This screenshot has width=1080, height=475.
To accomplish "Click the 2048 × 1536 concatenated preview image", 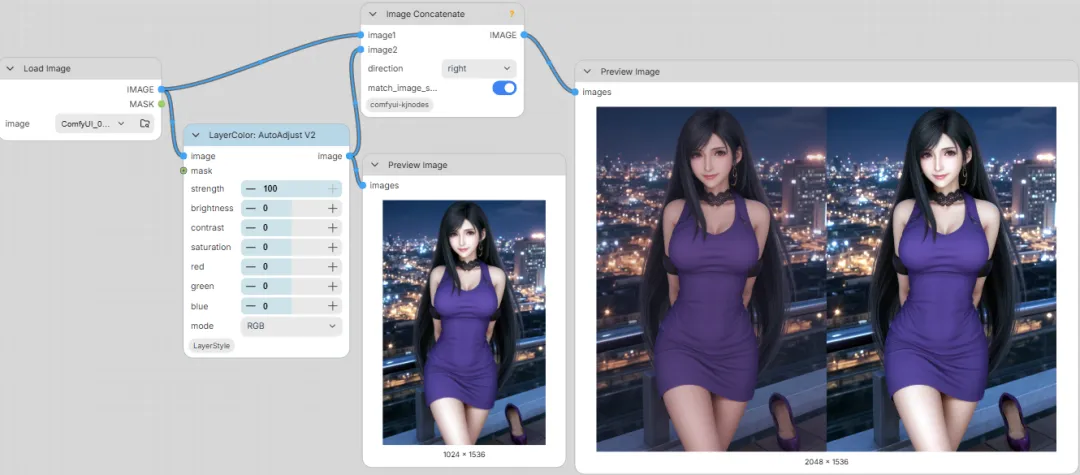I will [x=826, y=279].
